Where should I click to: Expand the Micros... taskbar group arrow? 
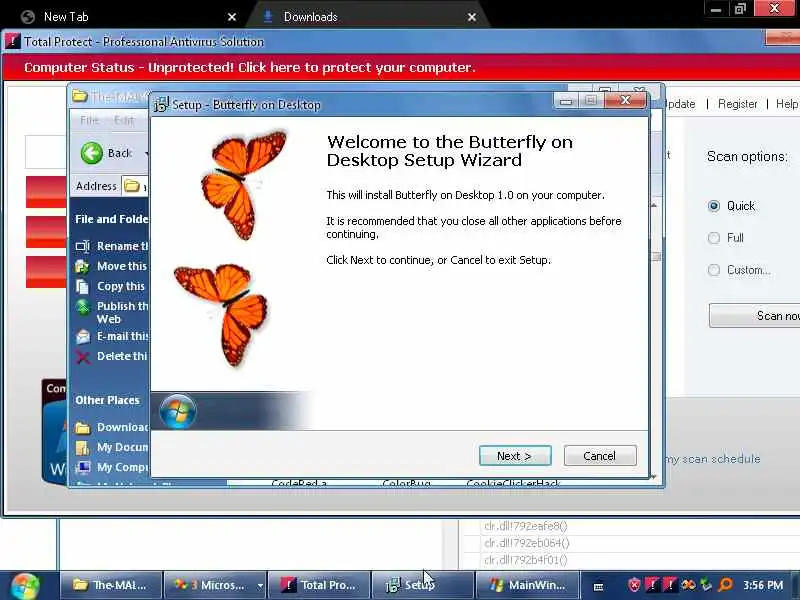pos(260,586)
